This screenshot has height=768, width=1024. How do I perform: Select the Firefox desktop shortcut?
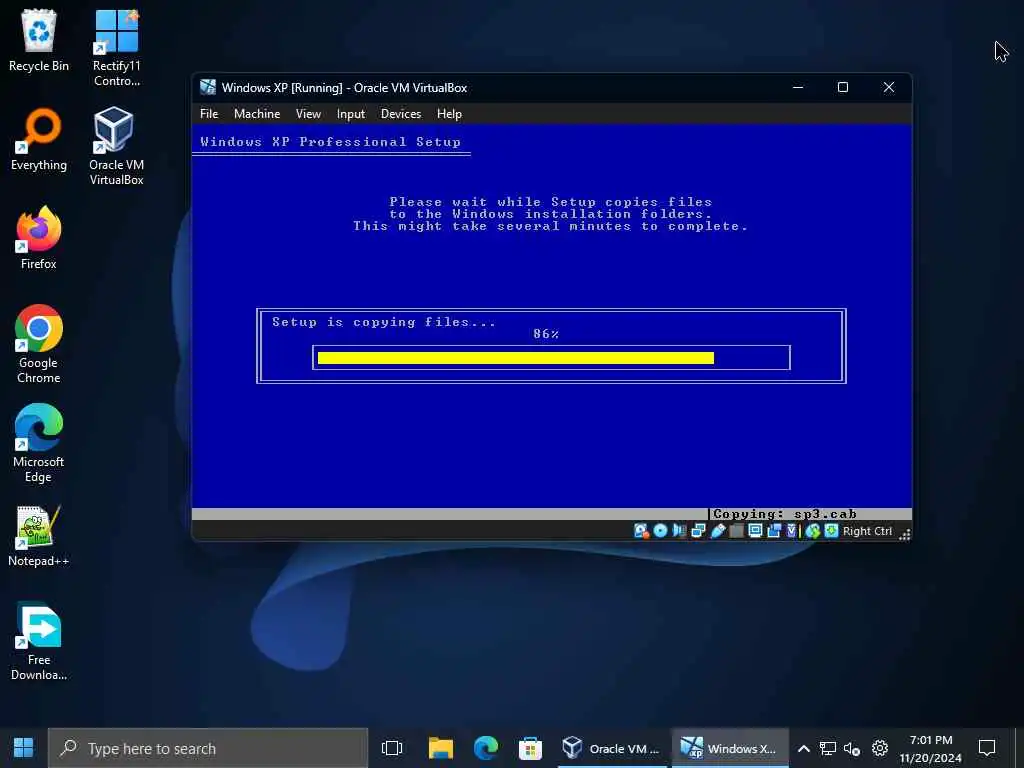click(39, 238)
